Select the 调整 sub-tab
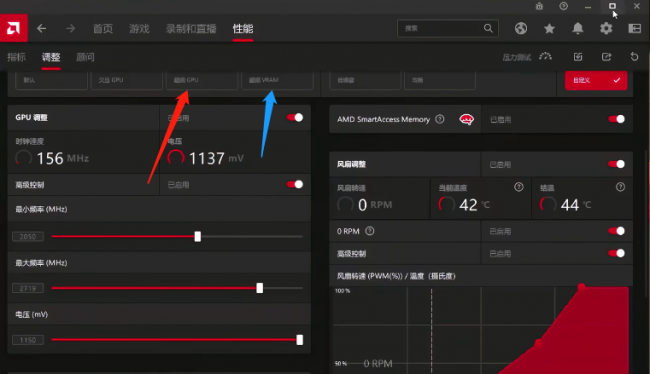This screenshot has width=650, height=374. [x=51, y=57]
